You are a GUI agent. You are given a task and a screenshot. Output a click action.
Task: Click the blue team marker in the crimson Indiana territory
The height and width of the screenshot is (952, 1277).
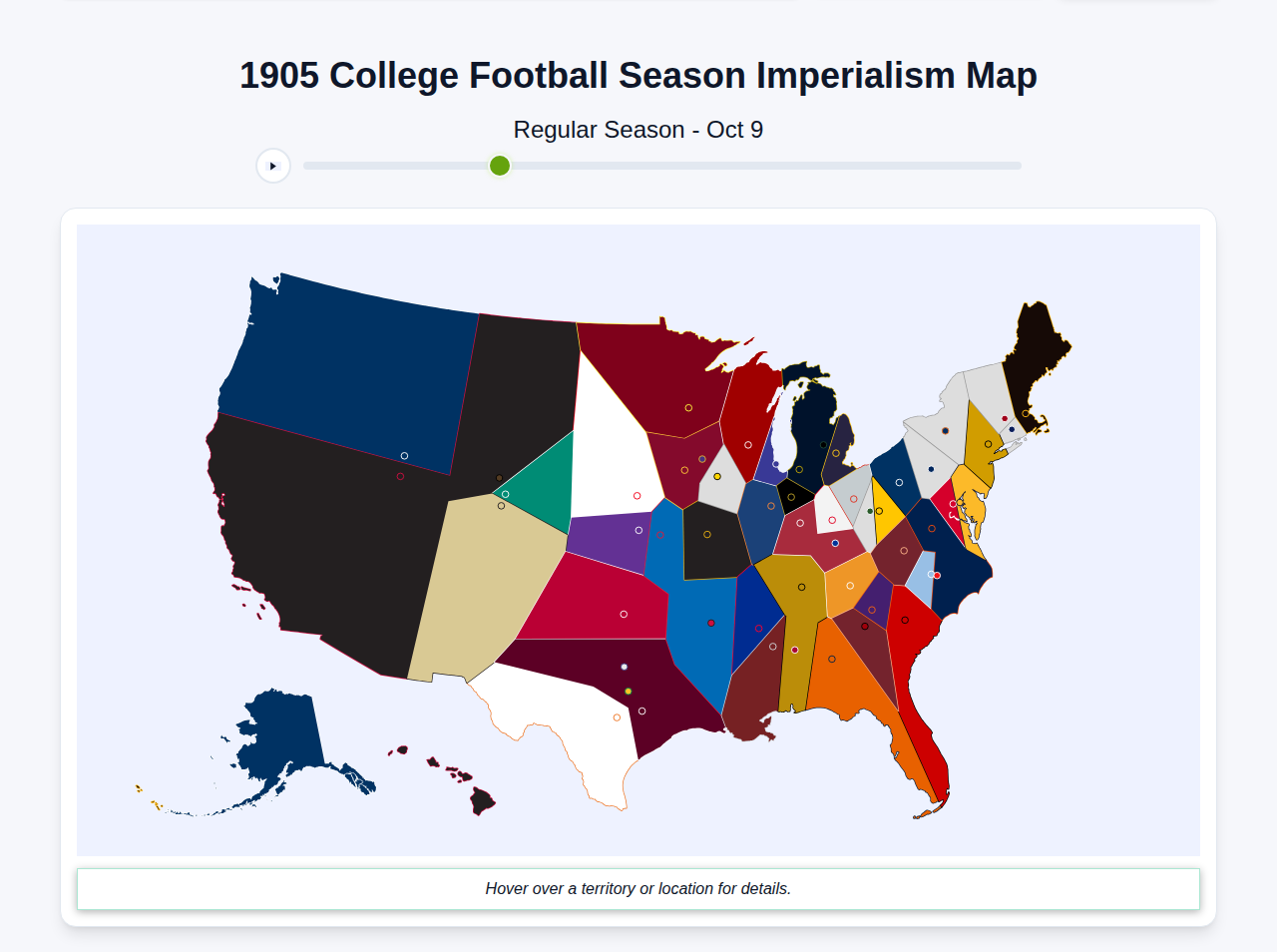[835, 543]
